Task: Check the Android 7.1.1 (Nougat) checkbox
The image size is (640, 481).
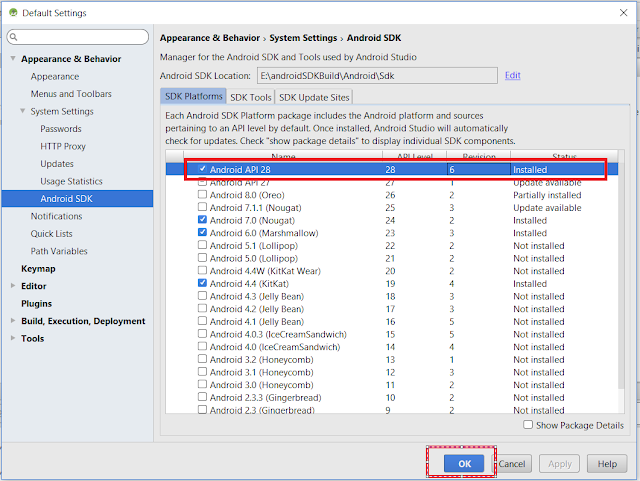Action: 202,207
